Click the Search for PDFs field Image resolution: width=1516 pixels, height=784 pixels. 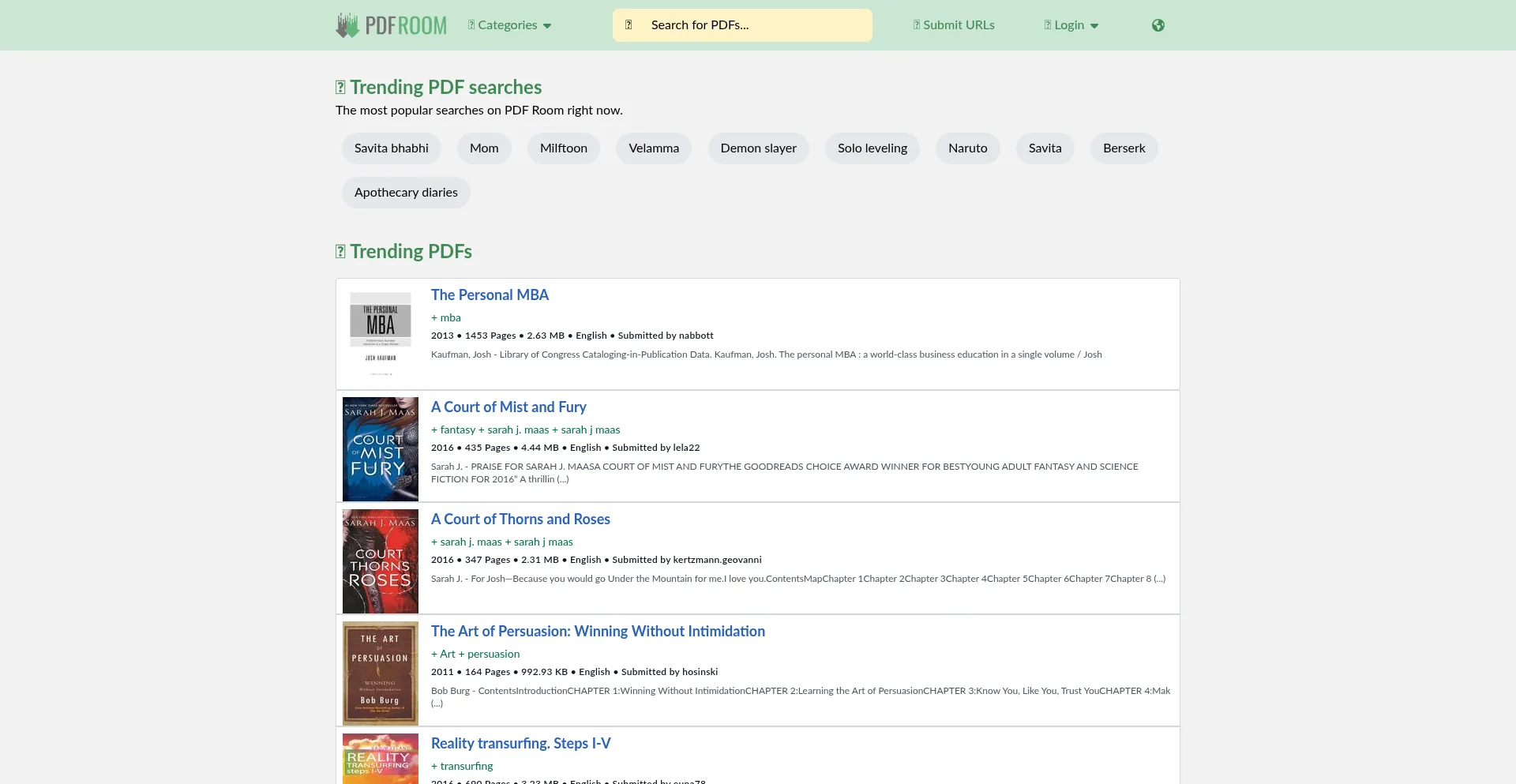(x=754, y=25)
